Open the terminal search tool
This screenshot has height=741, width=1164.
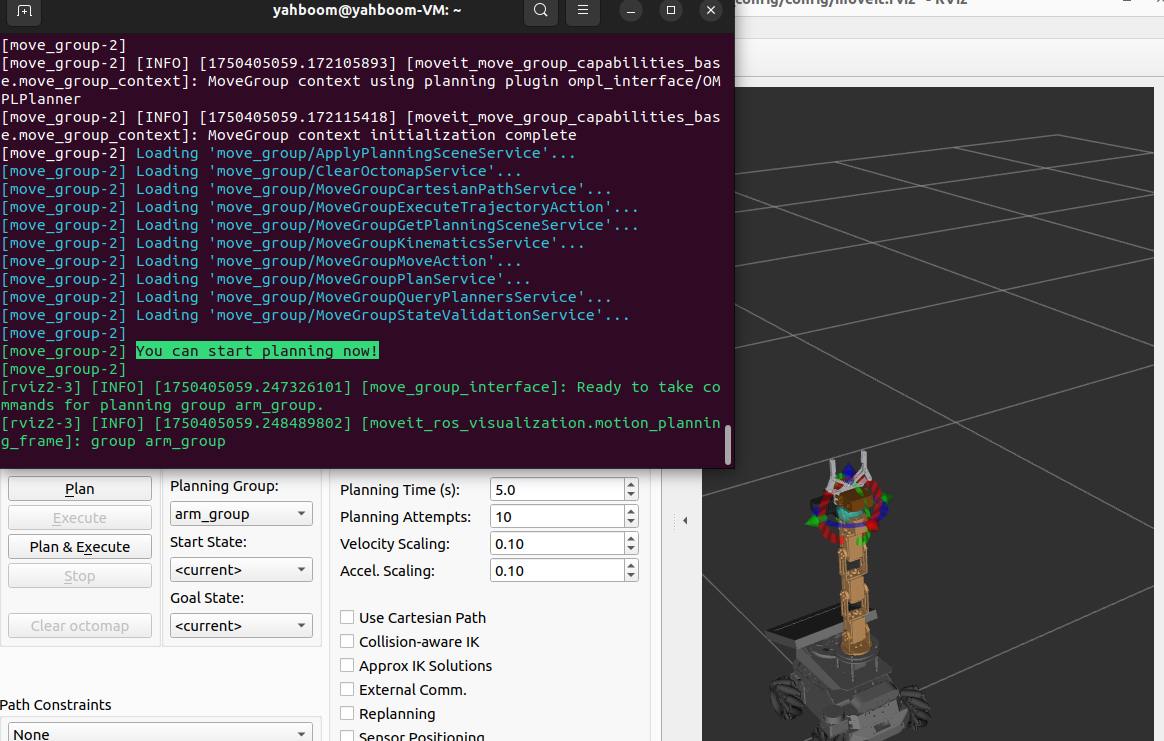541,11
